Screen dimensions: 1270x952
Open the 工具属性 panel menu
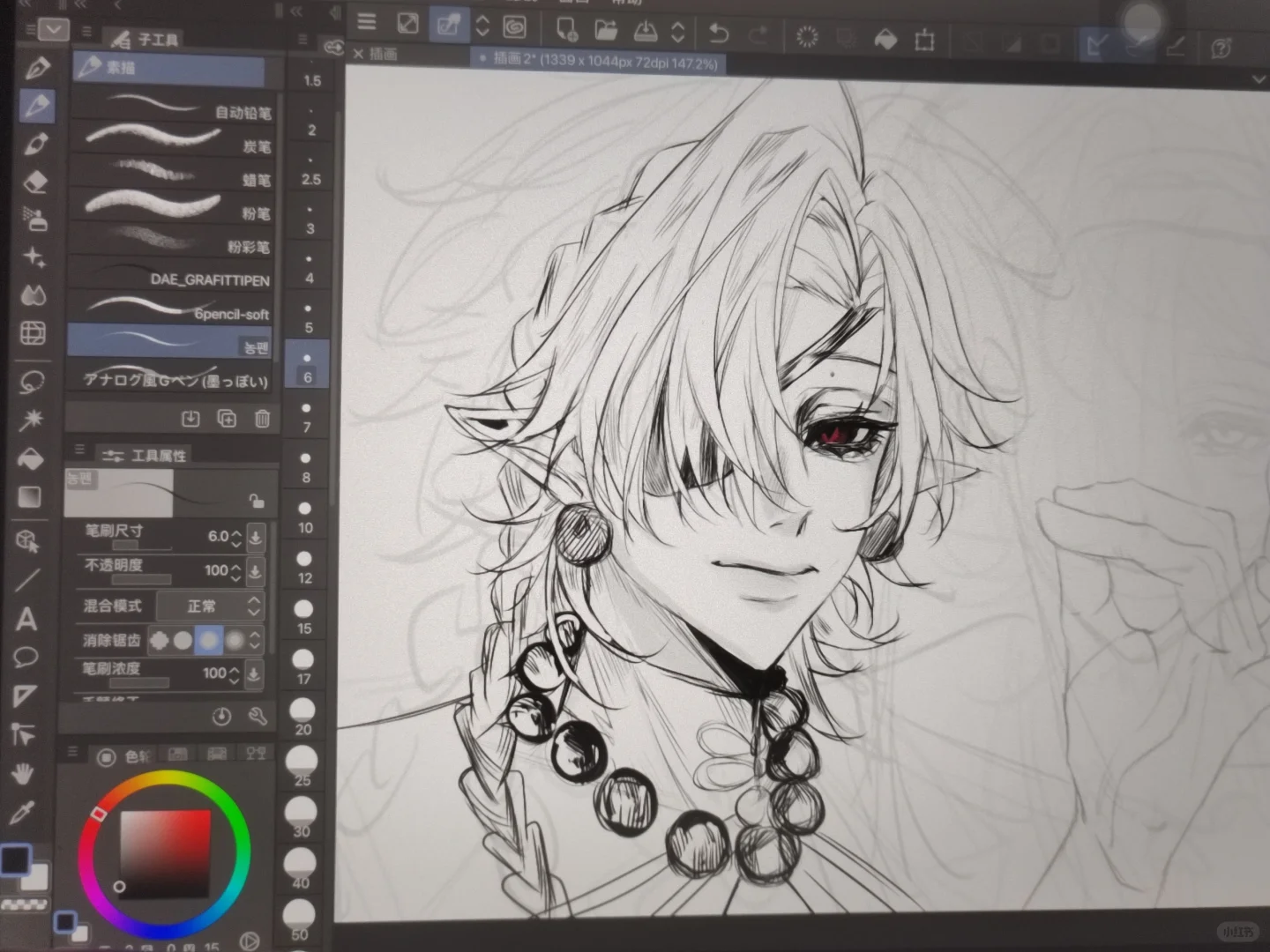tap(79, 450)
